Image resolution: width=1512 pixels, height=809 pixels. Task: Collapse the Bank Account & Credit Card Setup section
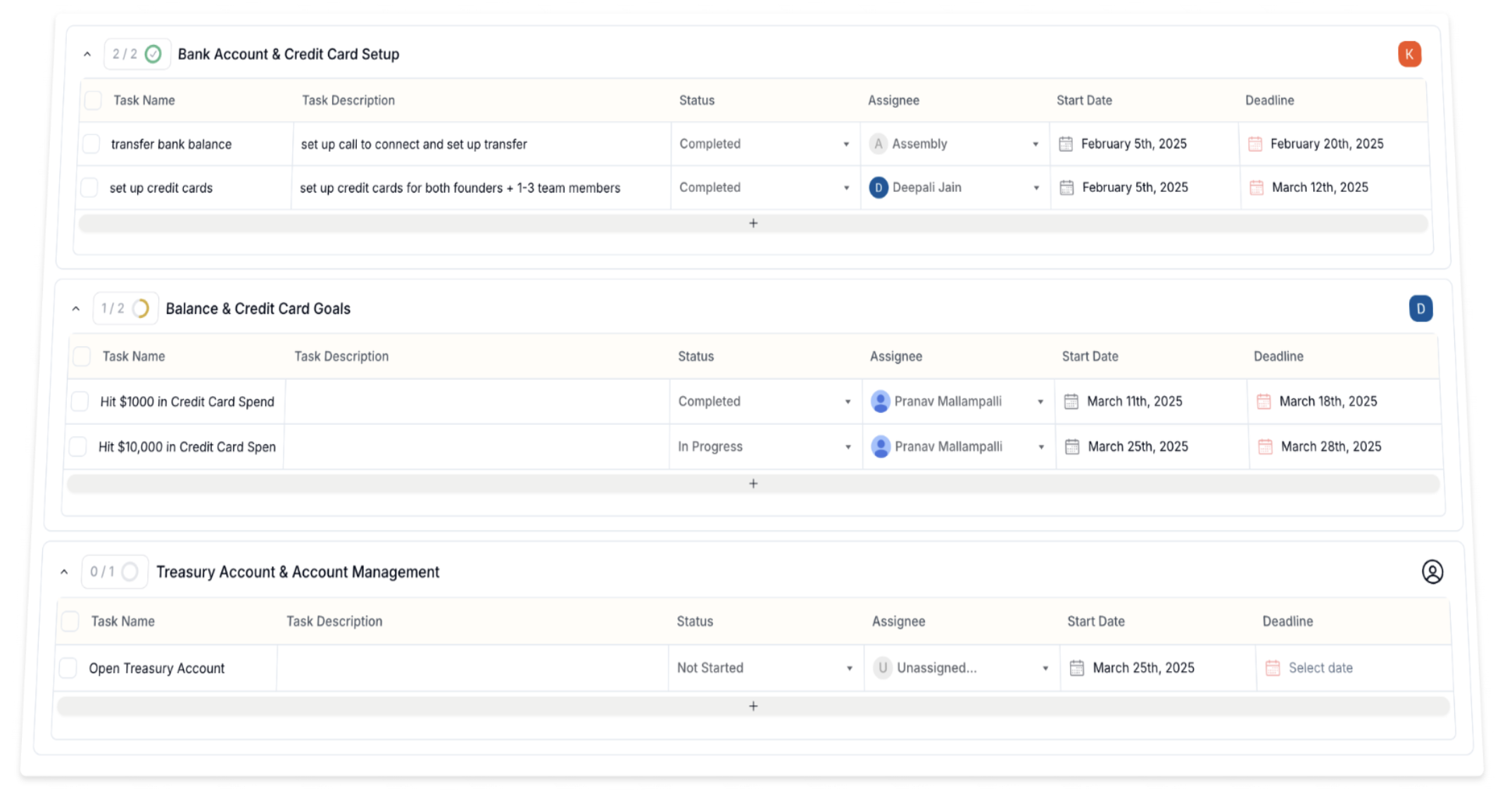(x=87, y=54)
